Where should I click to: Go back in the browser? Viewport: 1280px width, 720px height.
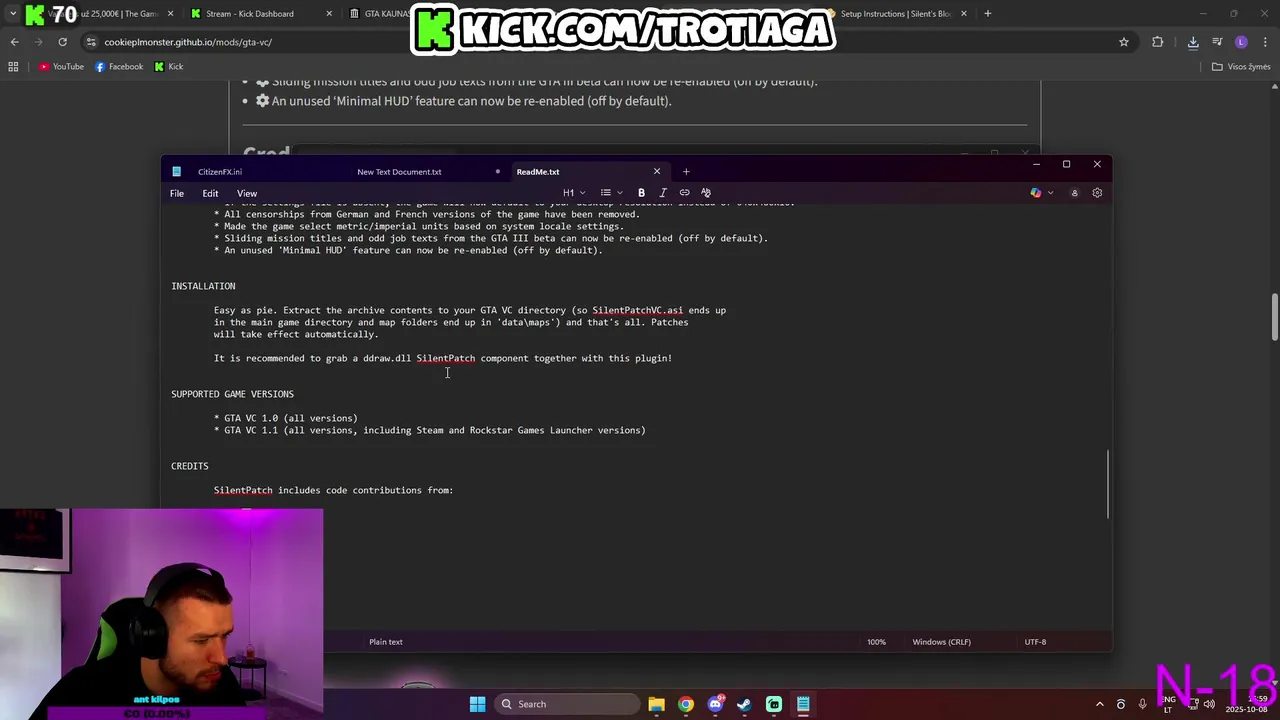pyautogui.click(x=14, y=42)
